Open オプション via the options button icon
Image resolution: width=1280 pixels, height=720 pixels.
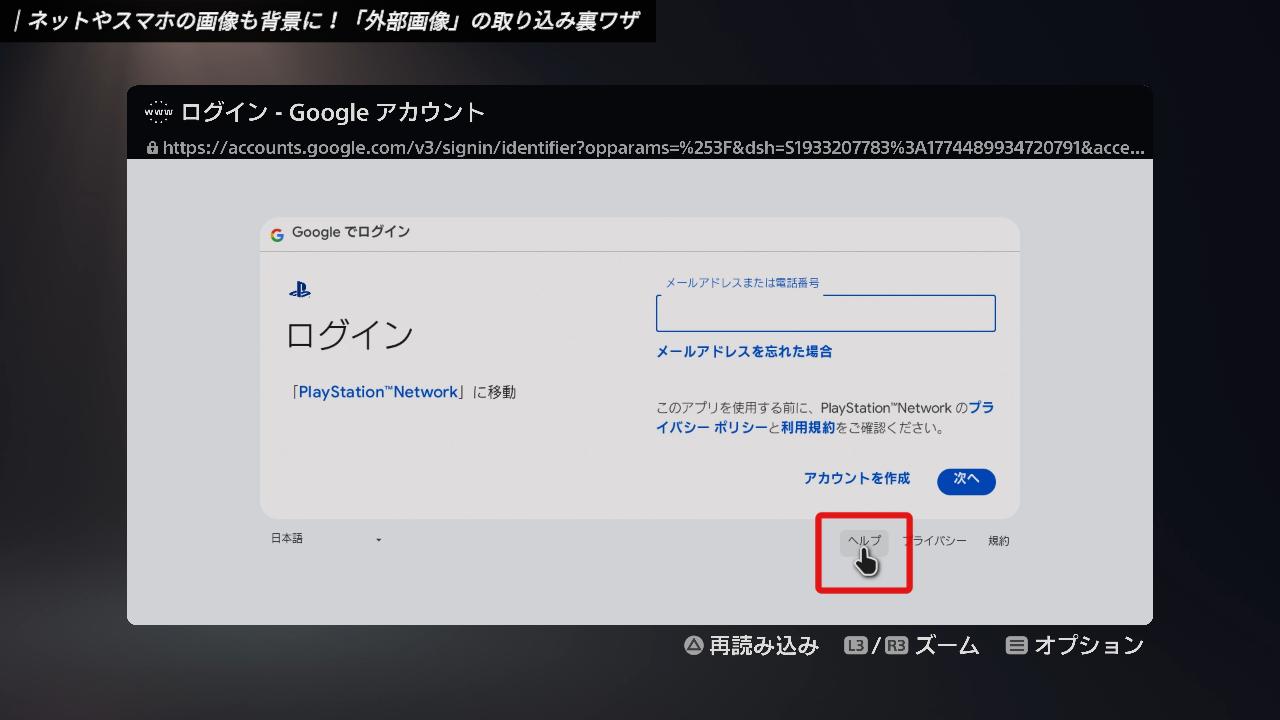[1016, 646]
